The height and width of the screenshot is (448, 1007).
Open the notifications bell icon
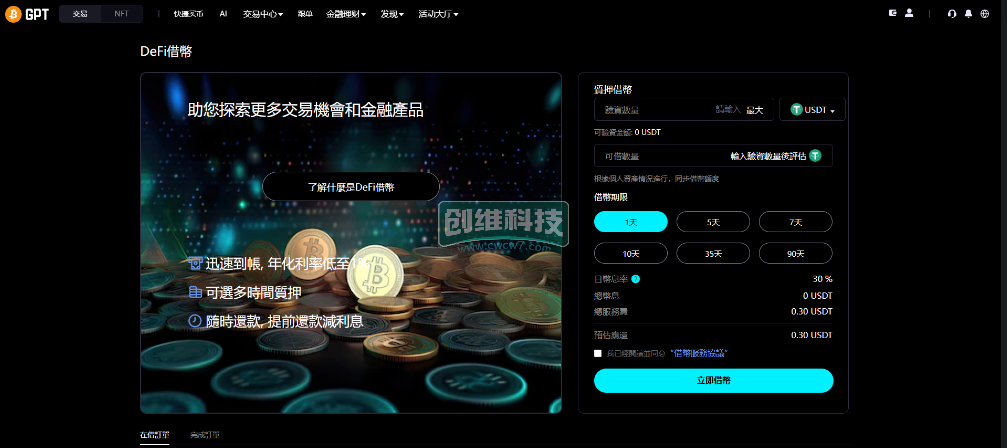[x=968, y=13]
